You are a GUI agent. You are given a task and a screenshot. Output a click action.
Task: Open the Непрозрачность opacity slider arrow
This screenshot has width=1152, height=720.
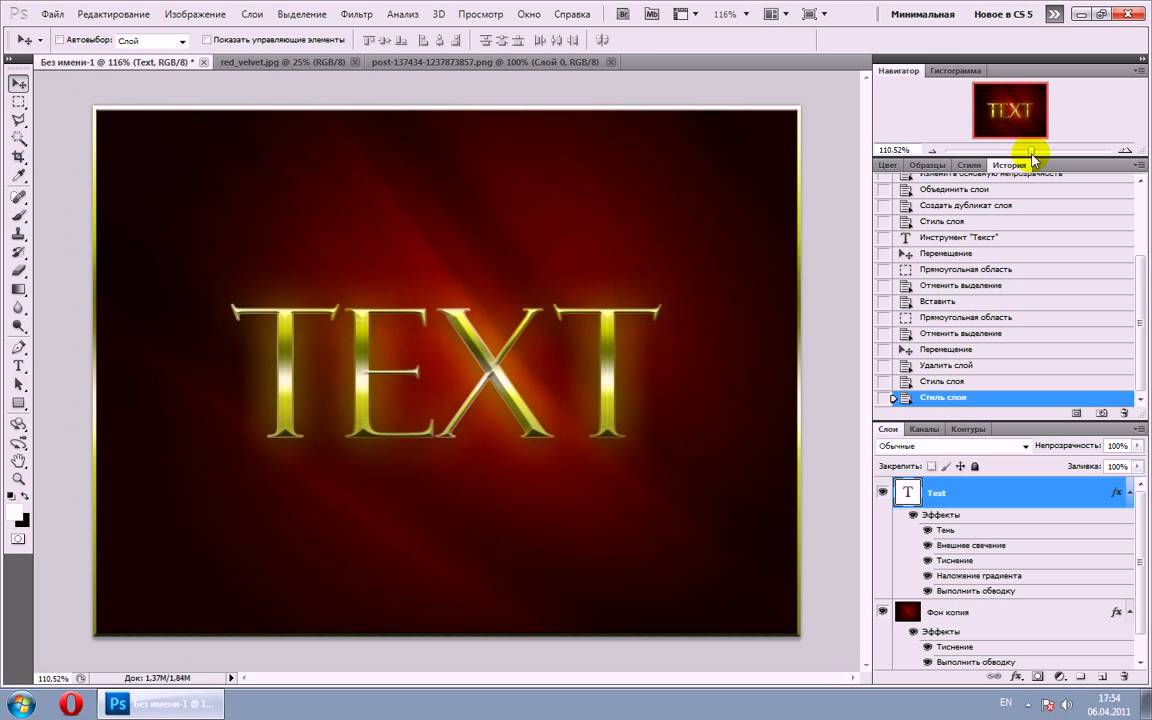[1138, 446]
